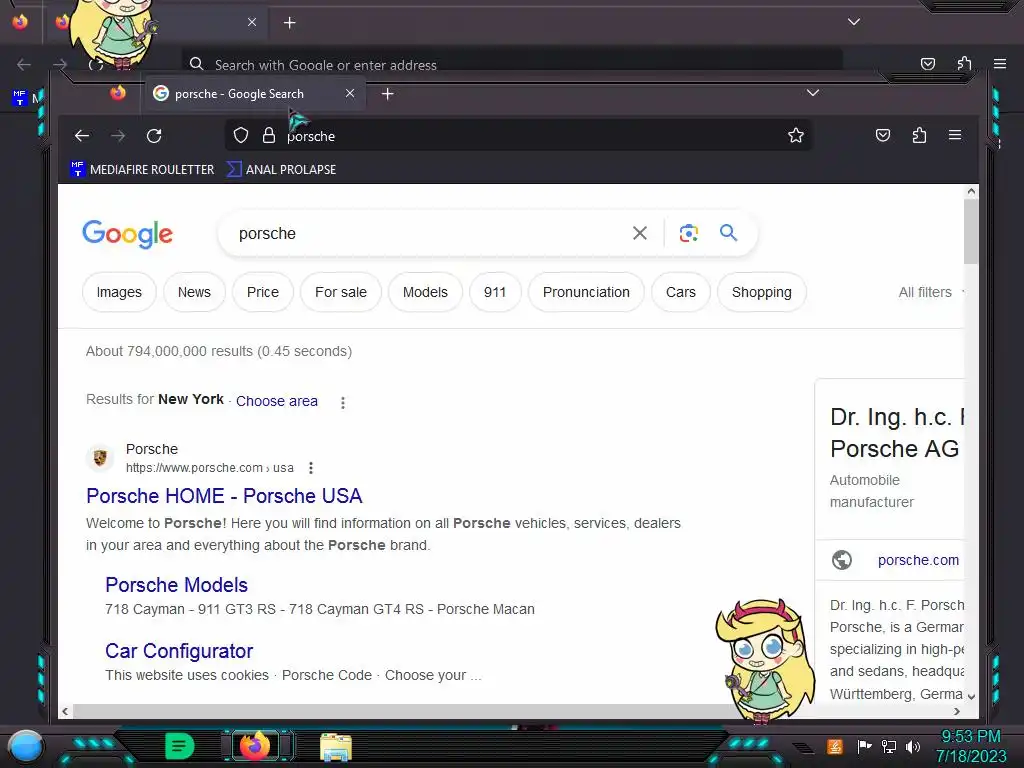The height and width of the screenshot is (768, 1024).
Task: Open options next to Choose area
Action: [343, 402]
